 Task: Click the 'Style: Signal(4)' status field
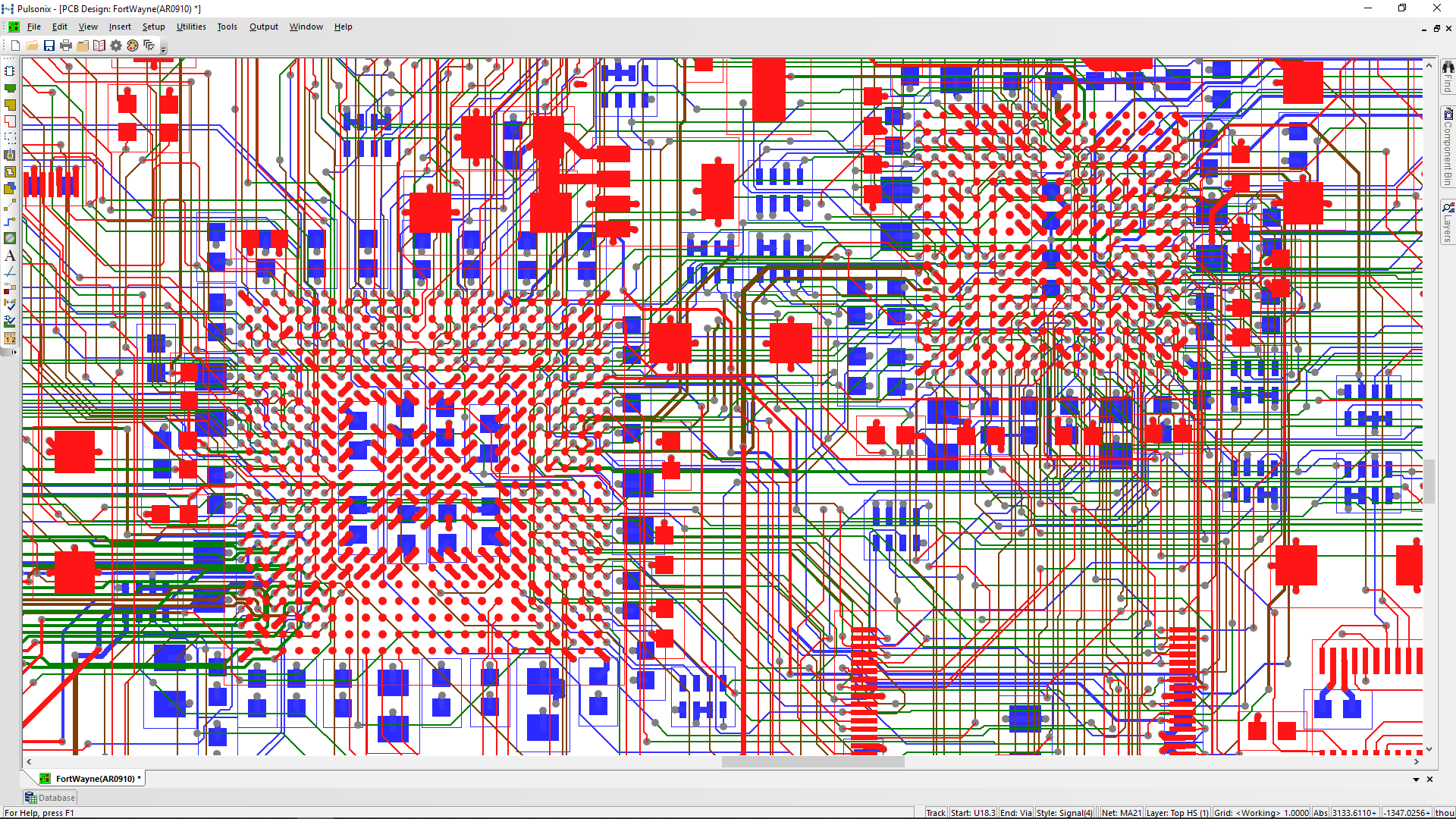pyautogui.click(x=1065, y=813)
